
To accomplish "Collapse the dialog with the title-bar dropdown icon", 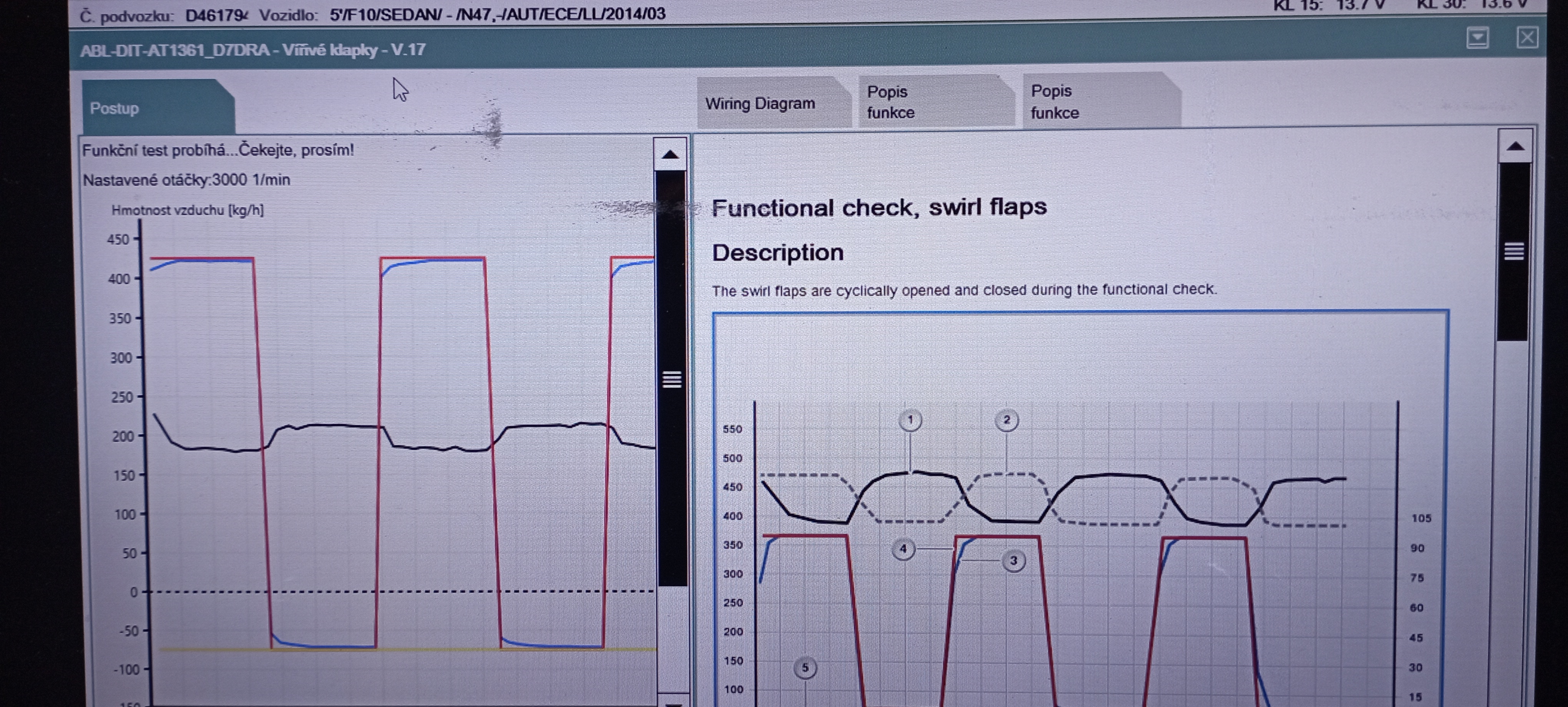I will [x=1477, y=38].
